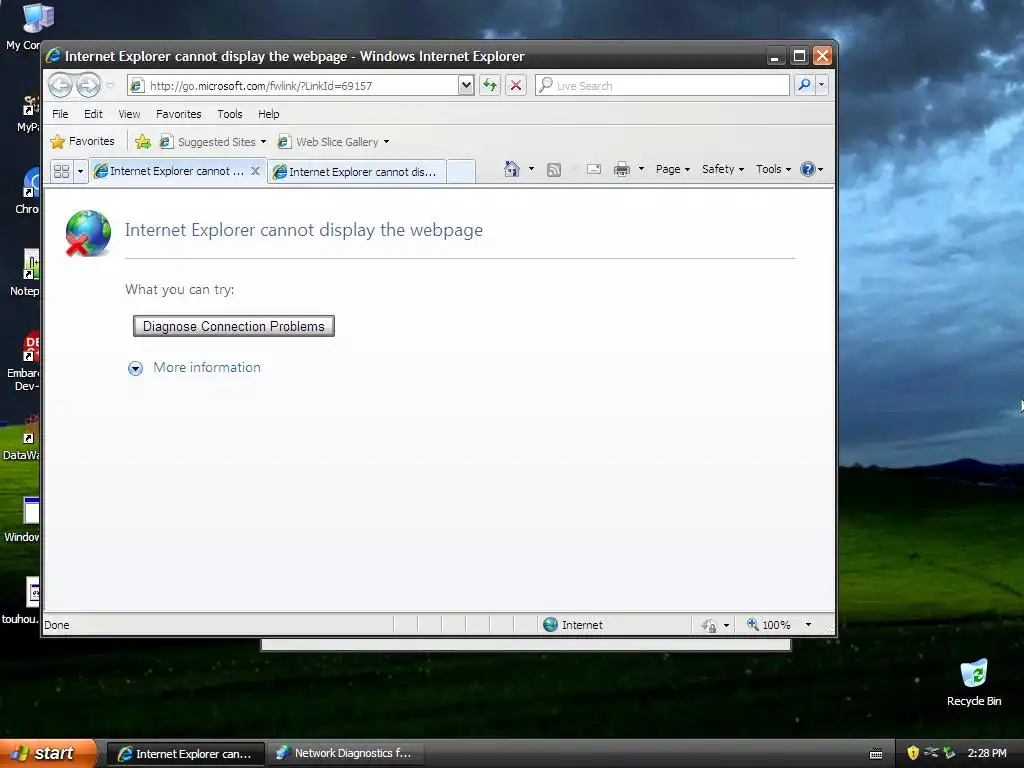1024x768 pixels.
Task: Open the Edit menu
Action: [93, 114]
